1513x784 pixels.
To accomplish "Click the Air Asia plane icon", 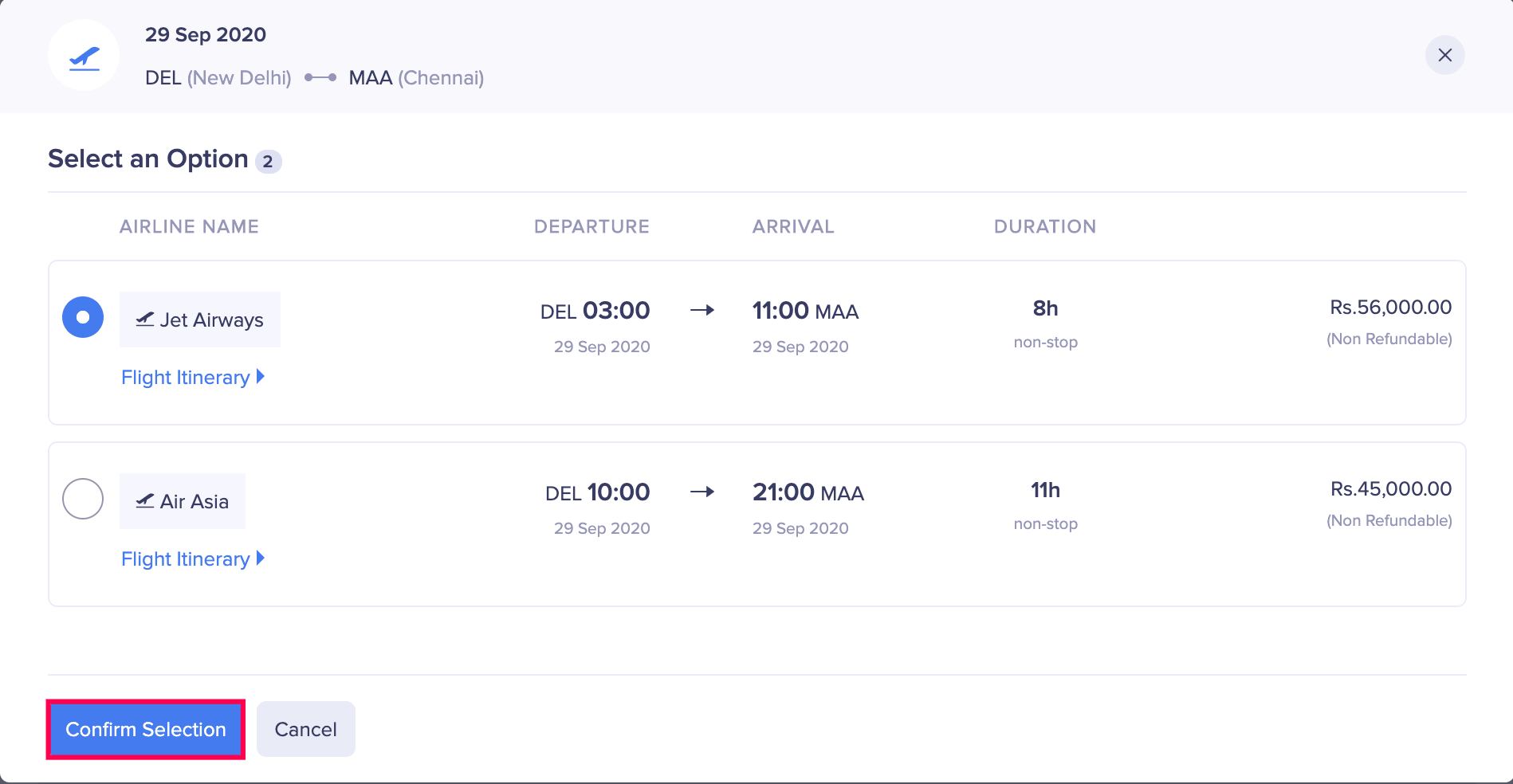I will (x=145, y=501).
